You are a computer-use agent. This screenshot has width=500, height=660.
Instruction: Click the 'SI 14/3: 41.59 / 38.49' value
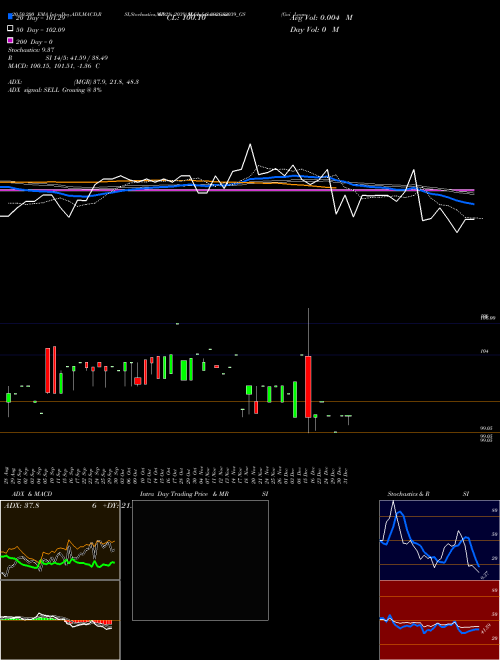point(77,58)
